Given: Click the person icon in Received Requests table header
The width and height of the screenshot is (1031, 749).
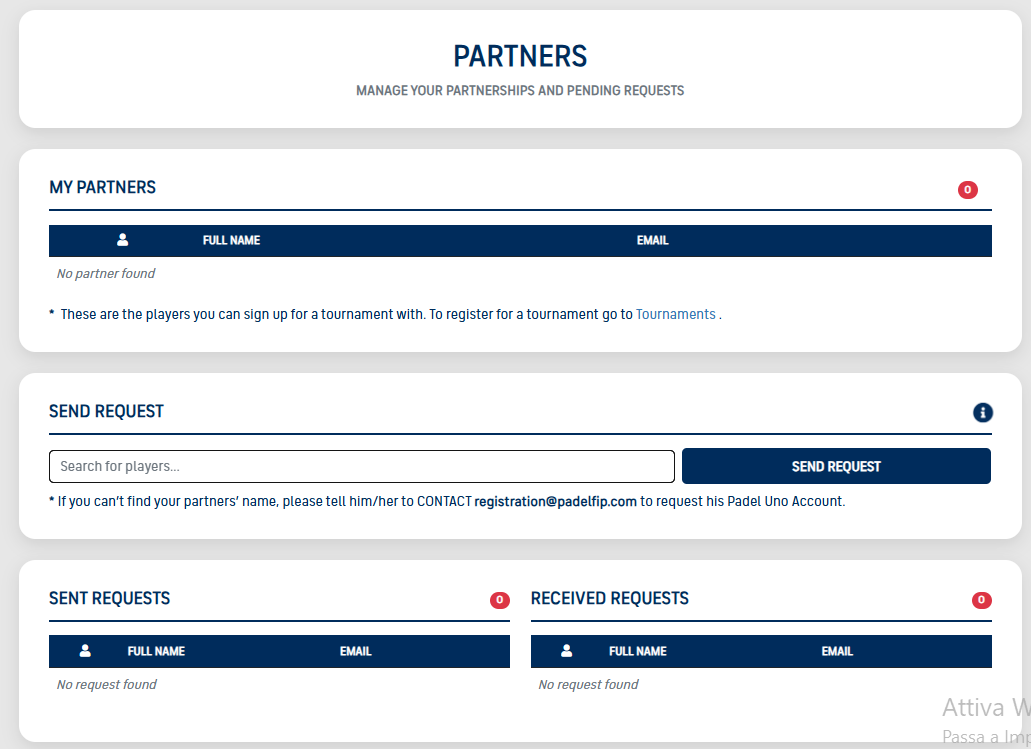Looking at the screenshot, I should pos(567,651).
